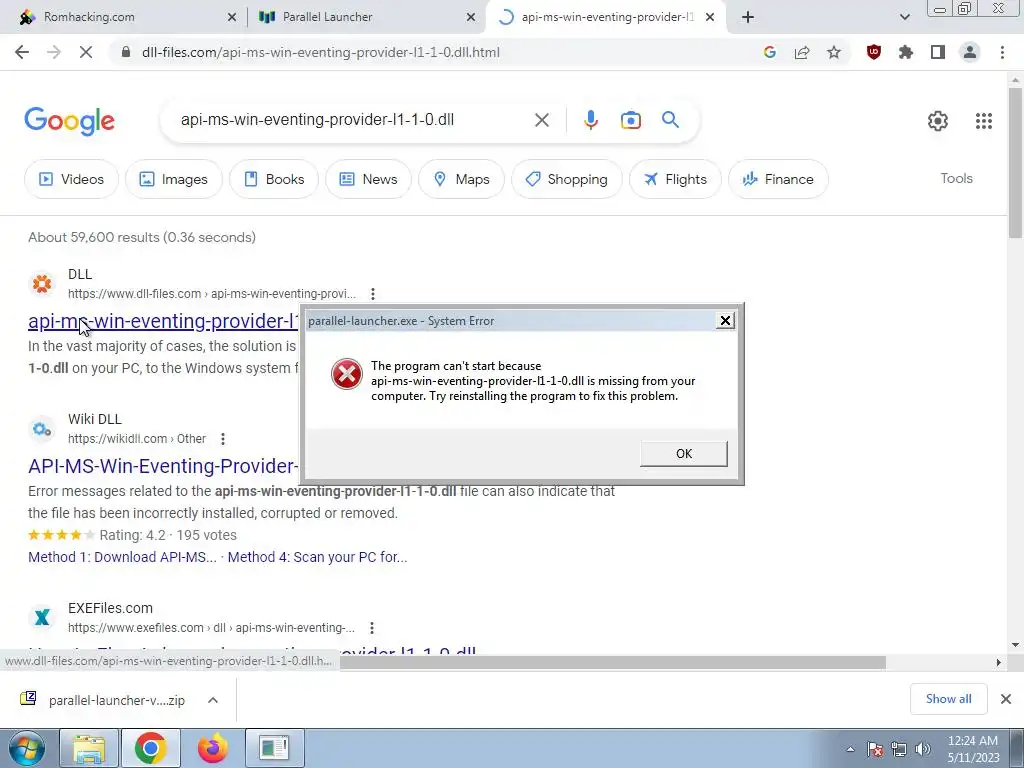Open more options for the DLL result

373,294
